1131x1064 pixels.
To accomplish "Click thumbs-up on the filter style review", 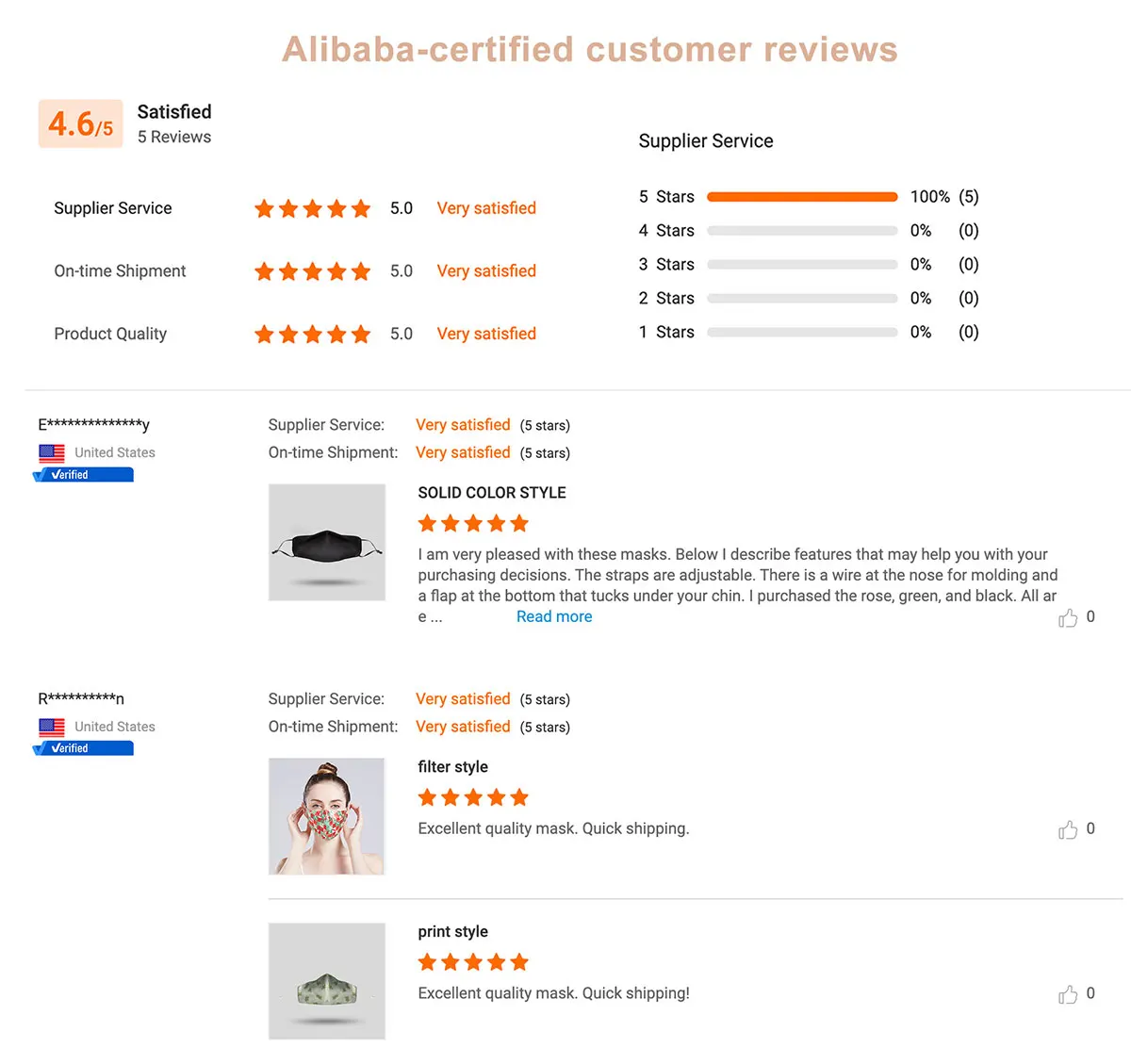I will coord(1068,830).
